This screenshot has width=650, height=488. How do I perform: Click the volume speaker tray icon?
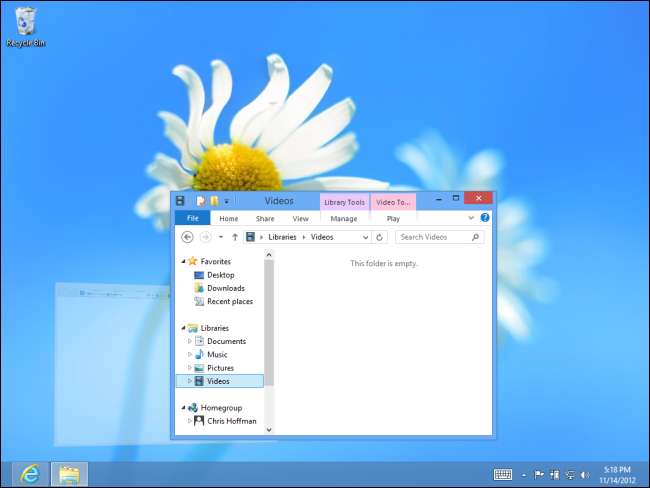click(x=585, y=474)
